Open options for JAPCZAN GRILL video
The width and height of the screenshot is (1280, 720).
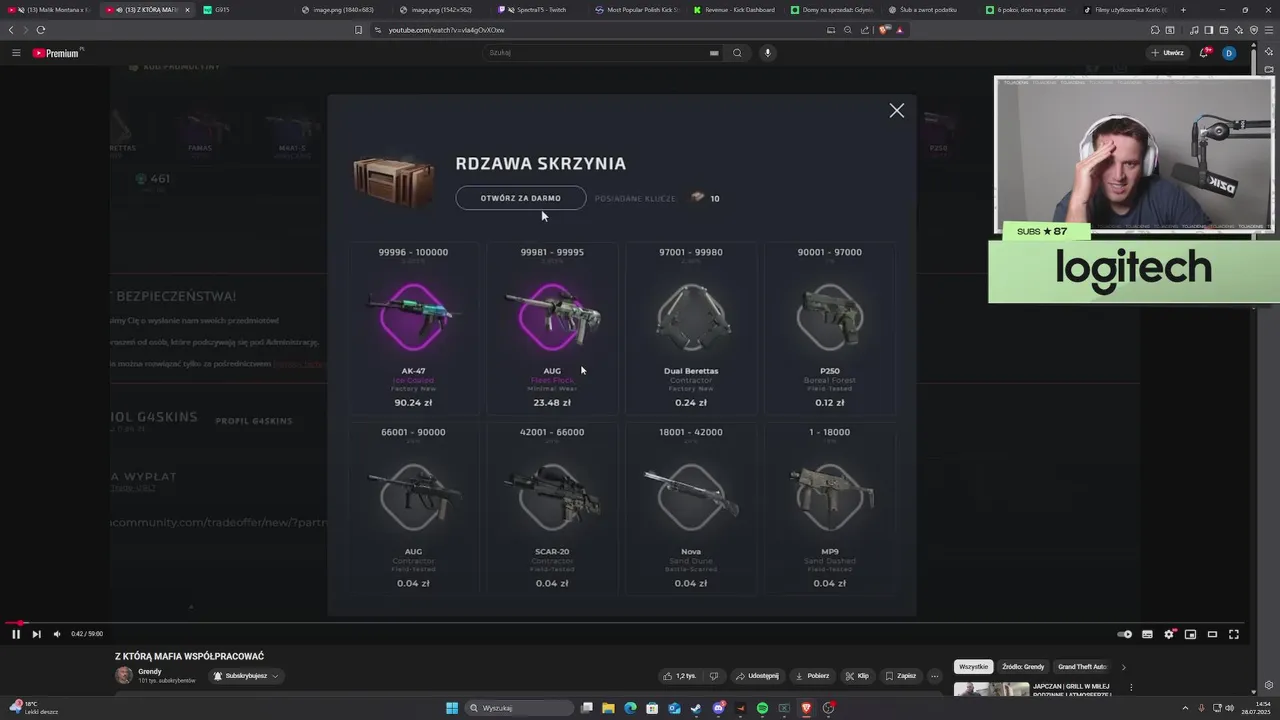point(1131,688)
